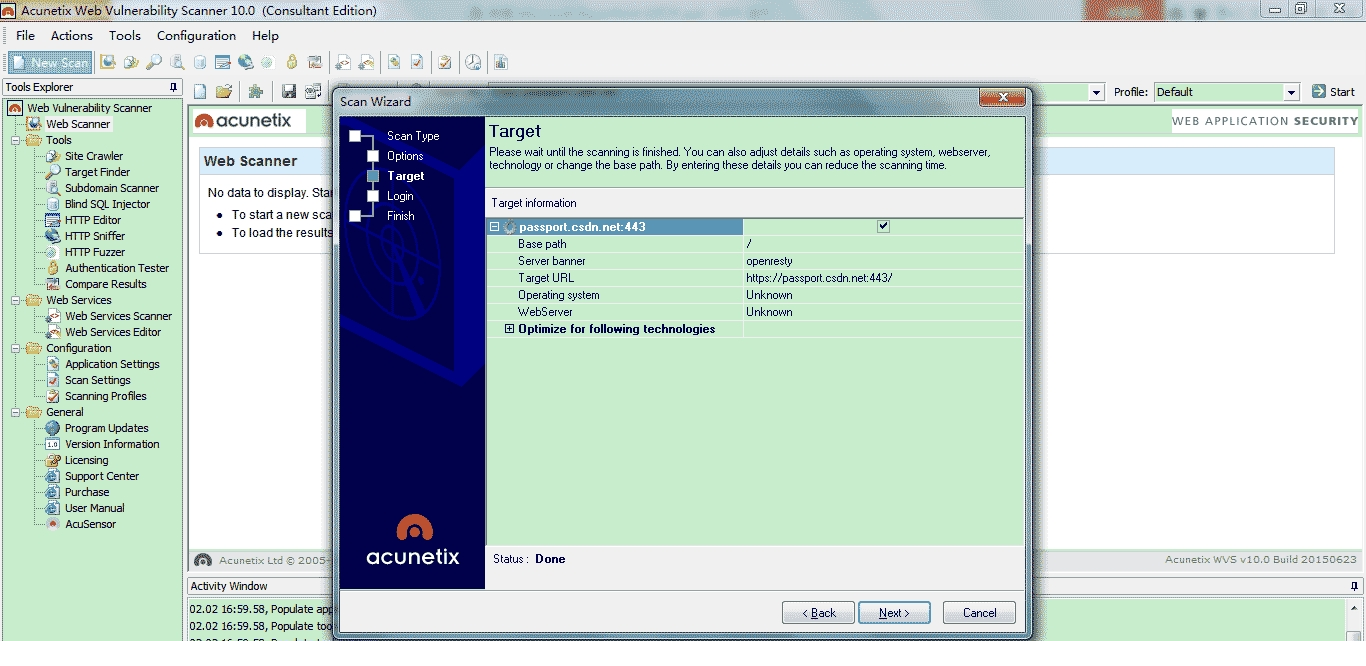Click the Back button in Scan Wizard
Screen dimensions: 1366x666
[x=818, y=613]
